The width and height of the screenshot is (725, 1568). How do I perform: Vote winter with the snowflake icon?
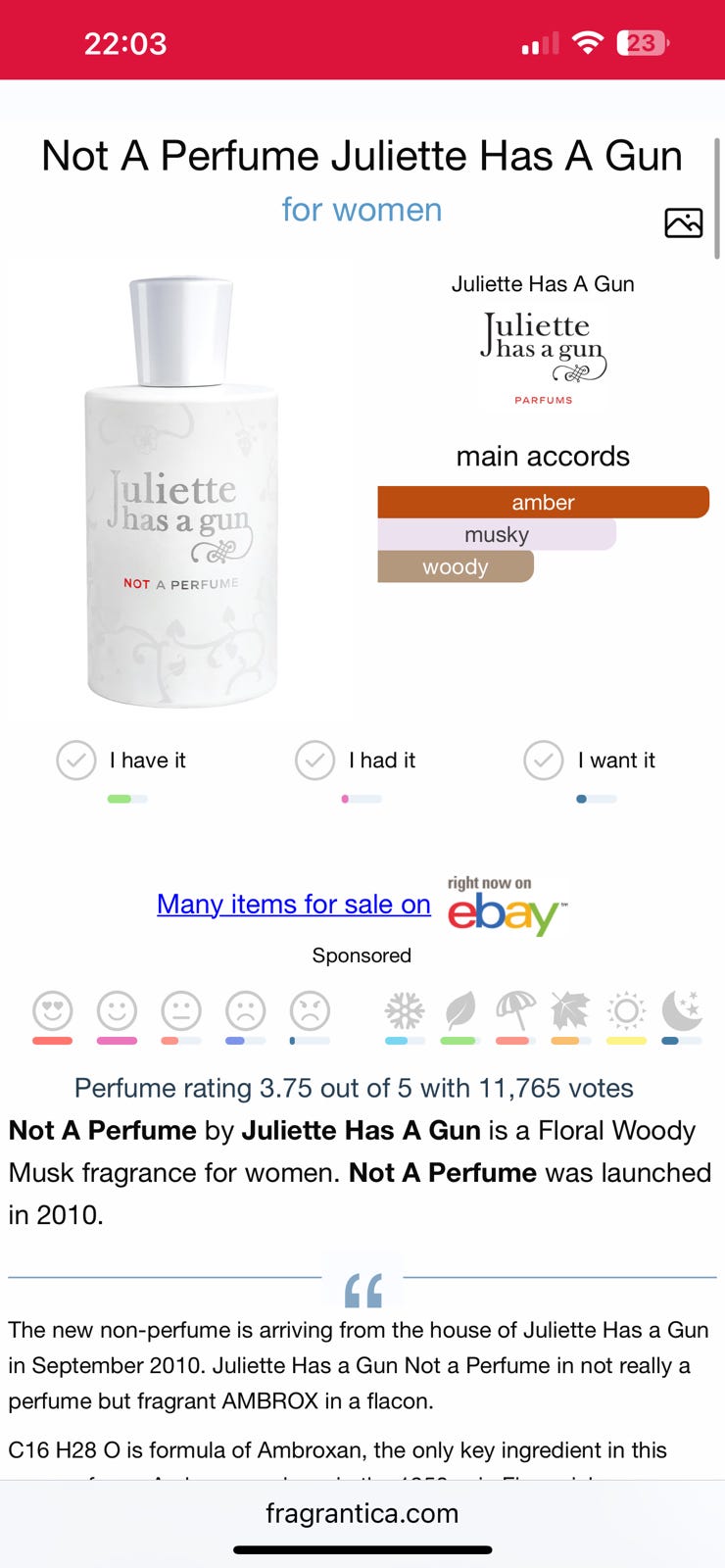coord(405,1010)
